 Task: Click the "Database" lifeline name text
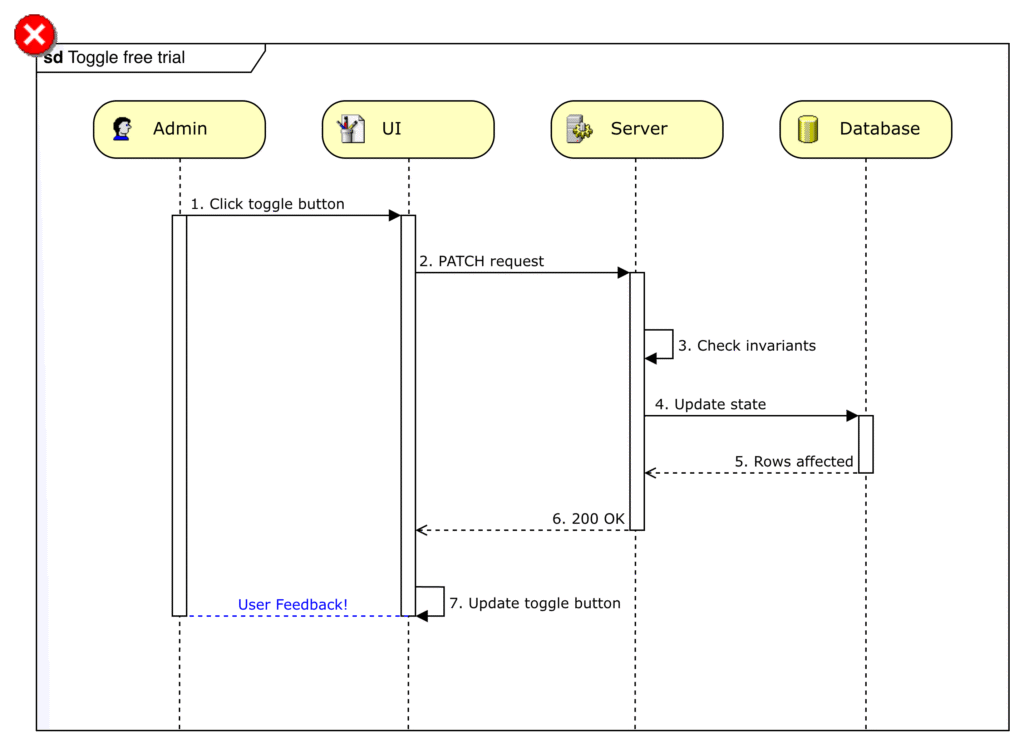tap(879, 129)
